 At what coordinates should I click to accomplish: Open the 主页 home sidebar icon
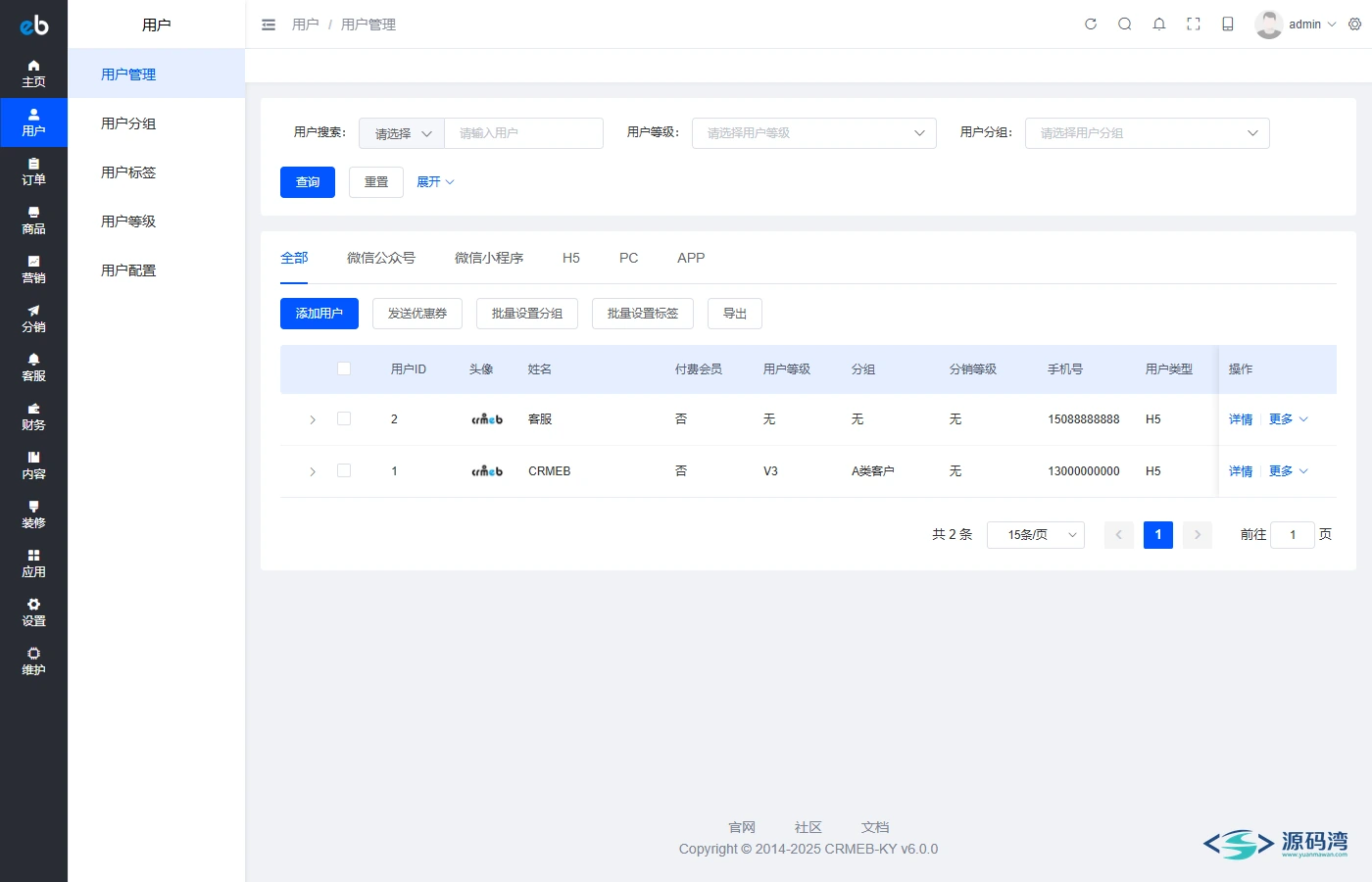(x=33, y=73)
